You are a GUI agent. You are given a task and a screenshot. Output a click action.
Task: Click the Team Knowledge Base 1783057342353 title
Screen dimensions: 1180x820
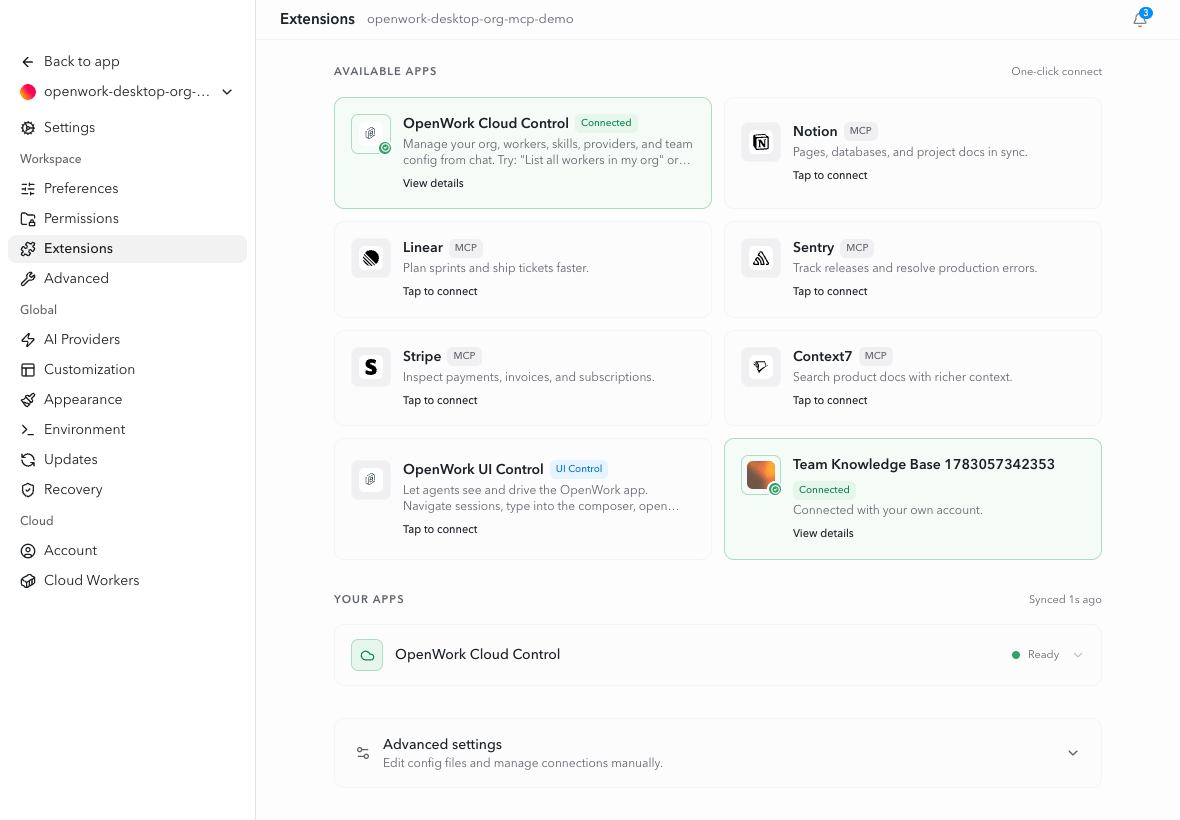923,465
